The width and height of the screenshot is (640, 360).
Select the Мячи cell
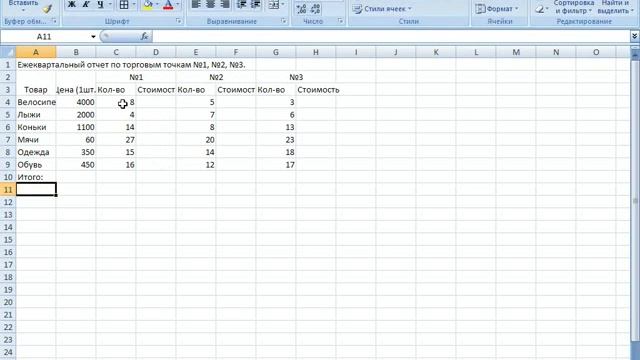tap(36, 140)
